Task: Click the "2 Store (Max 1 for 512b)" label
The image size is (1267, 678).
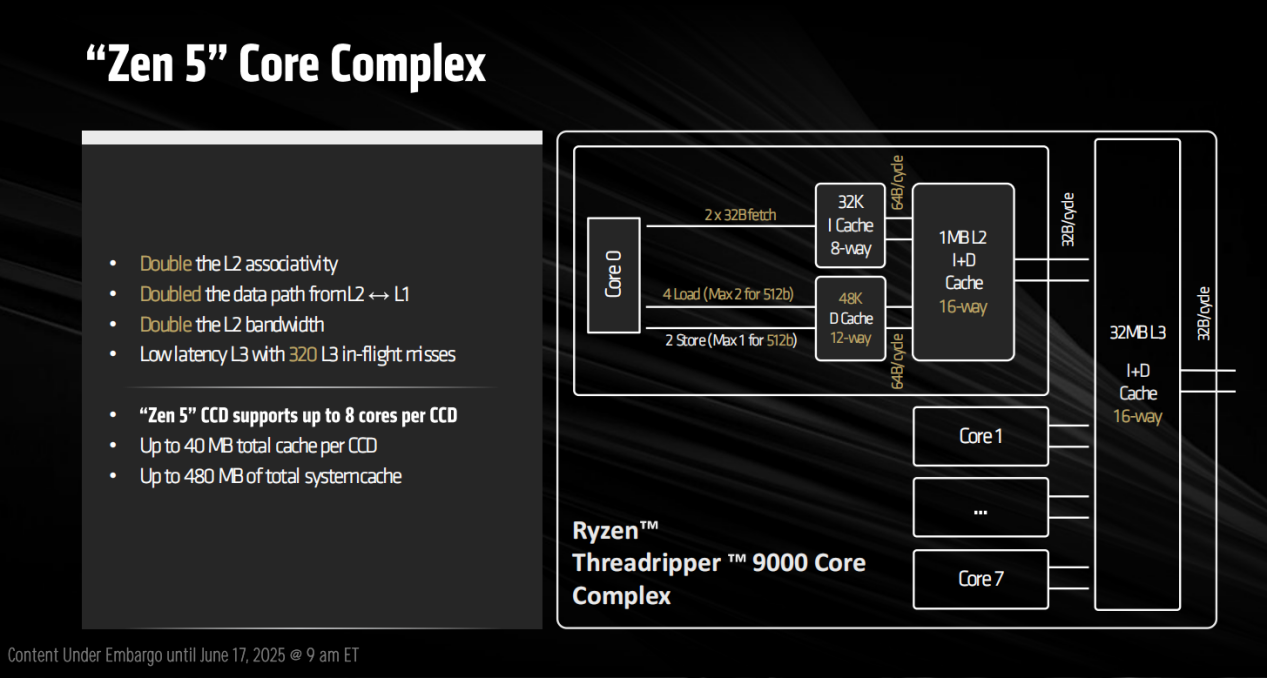Action: click(730, 340)
